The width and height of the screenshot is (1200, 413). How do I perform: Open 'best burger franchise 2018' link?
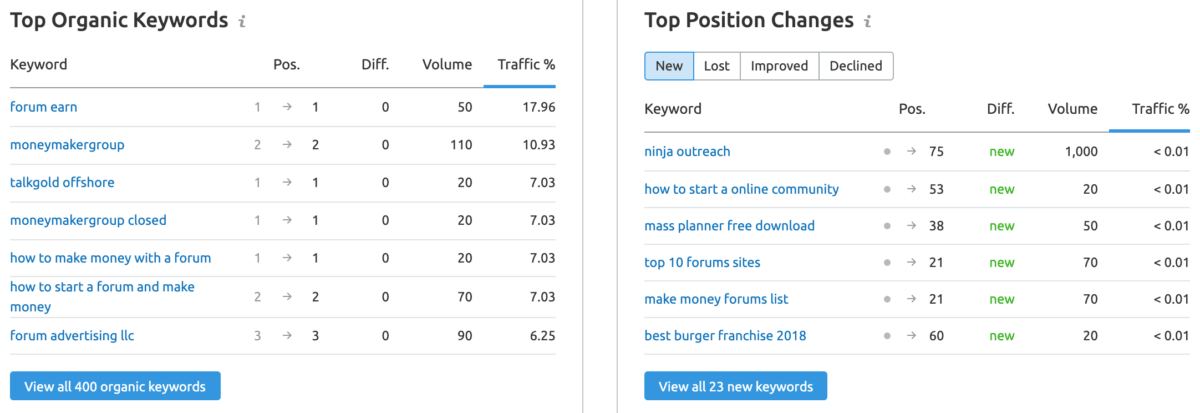click(726, 336)
